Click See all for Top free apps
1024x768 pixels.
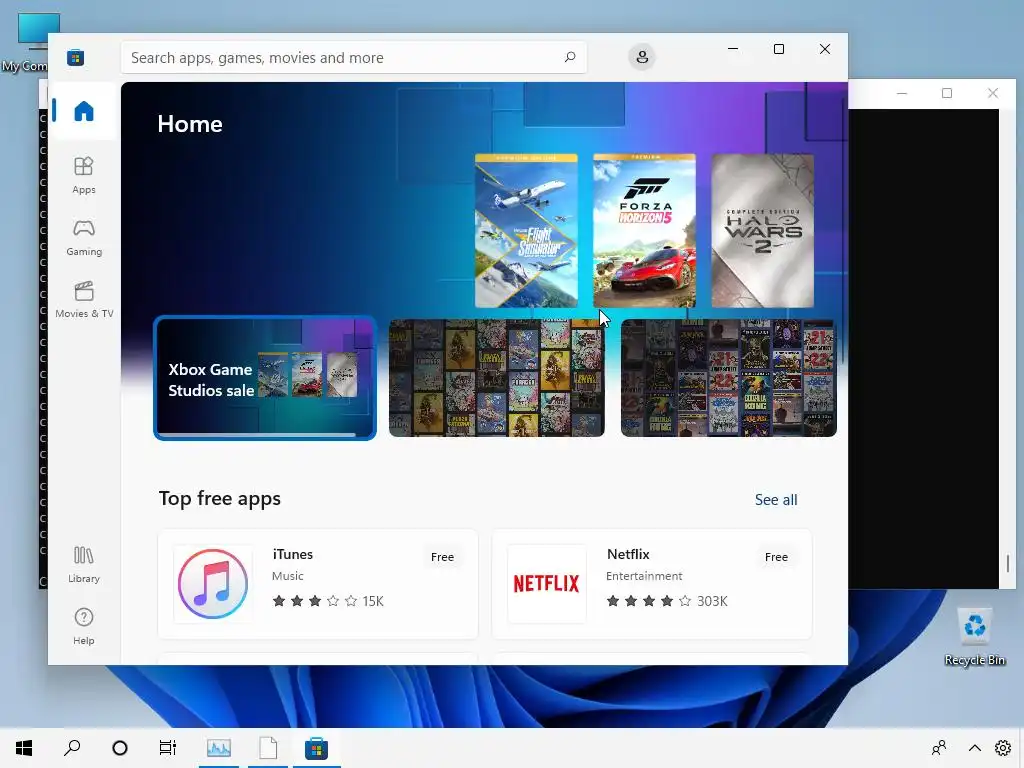pyautogui.click(x=776, y=500)
